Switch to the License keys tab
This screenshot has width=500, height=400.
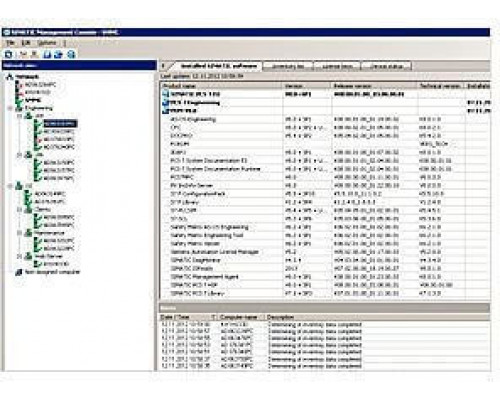(337, 66)
